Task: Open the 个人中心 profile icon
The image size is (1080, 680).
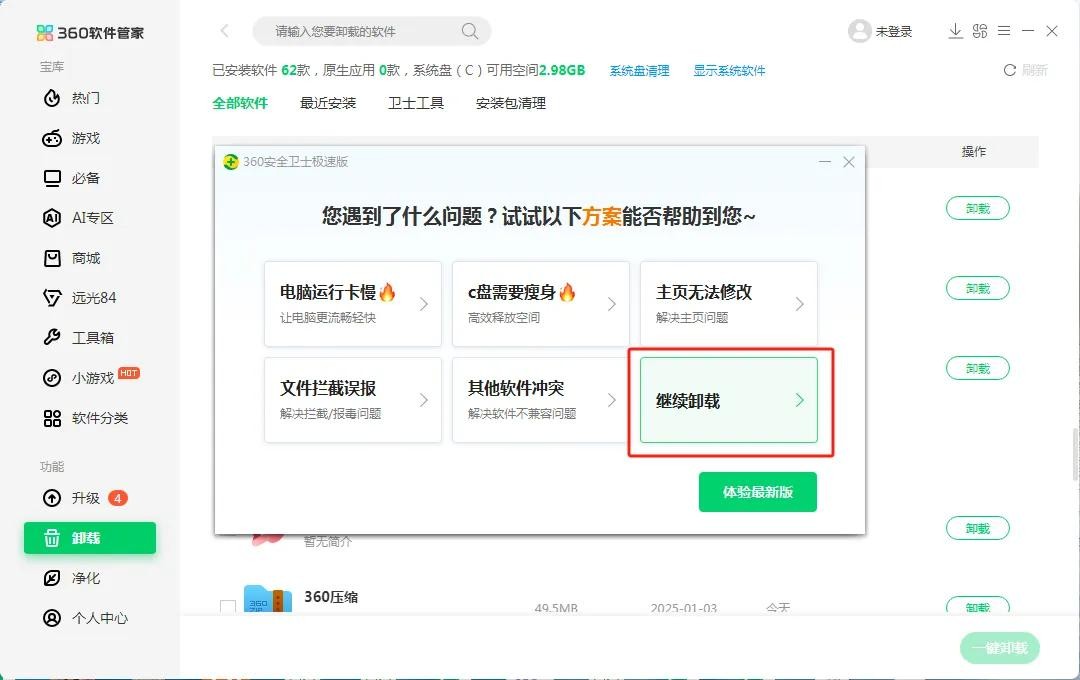Action: click(52, 618)
